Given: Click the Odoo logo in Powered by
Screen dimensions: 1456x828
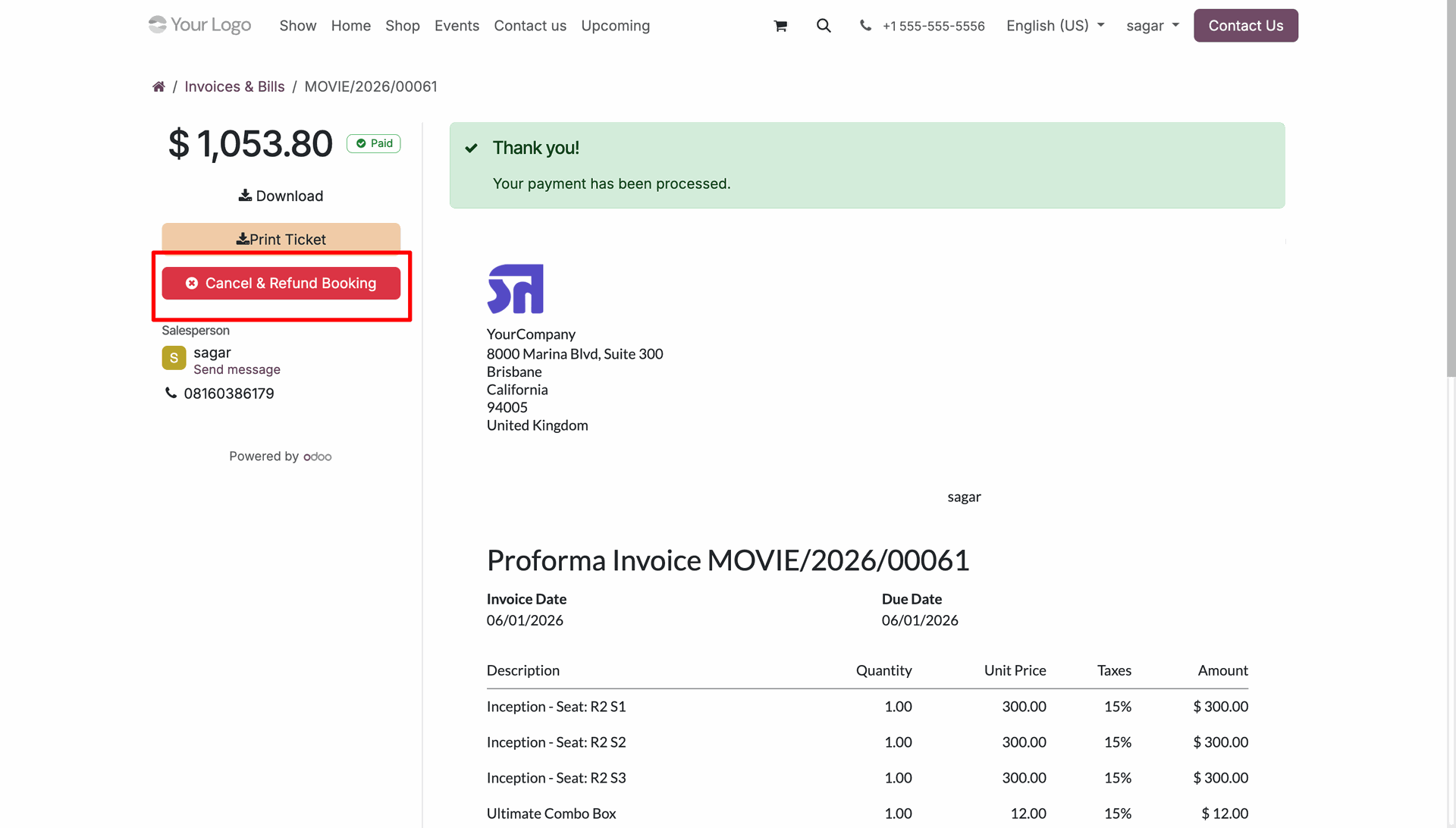Looking at the screenshot, I should point(318,456).
